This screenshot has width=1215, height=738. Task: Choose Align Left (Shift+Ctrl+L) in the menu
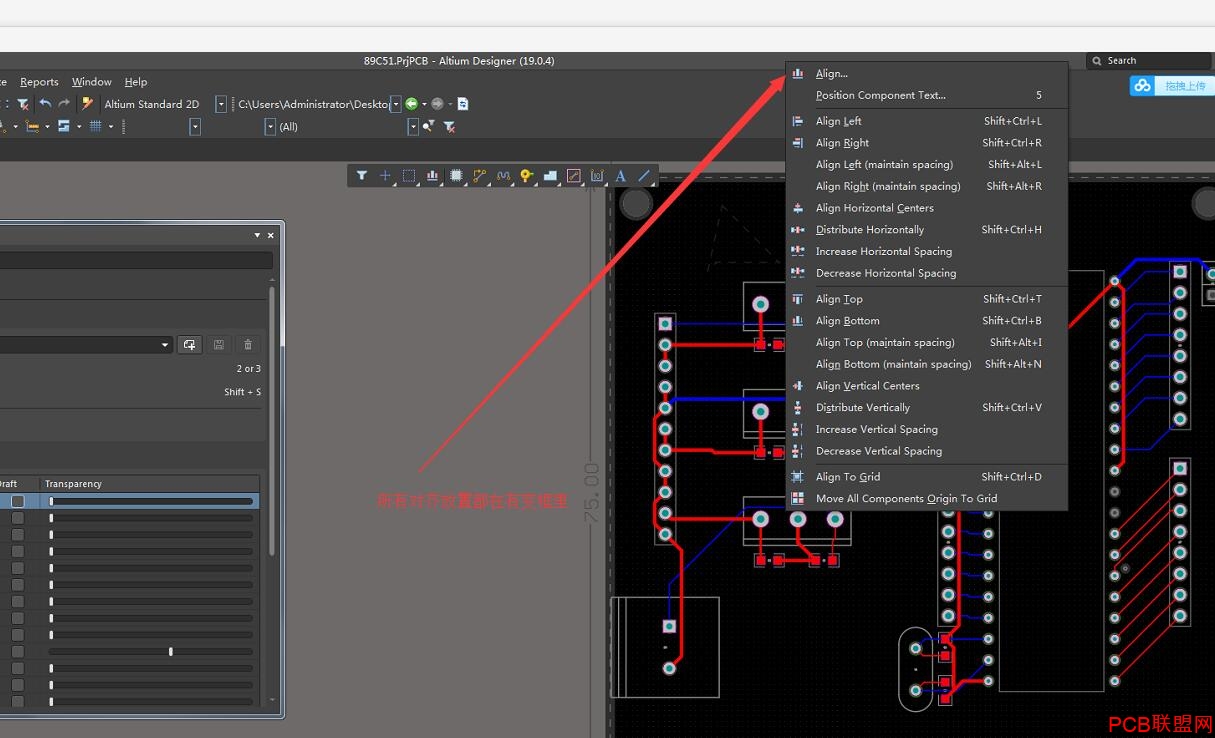coord(927,121)
